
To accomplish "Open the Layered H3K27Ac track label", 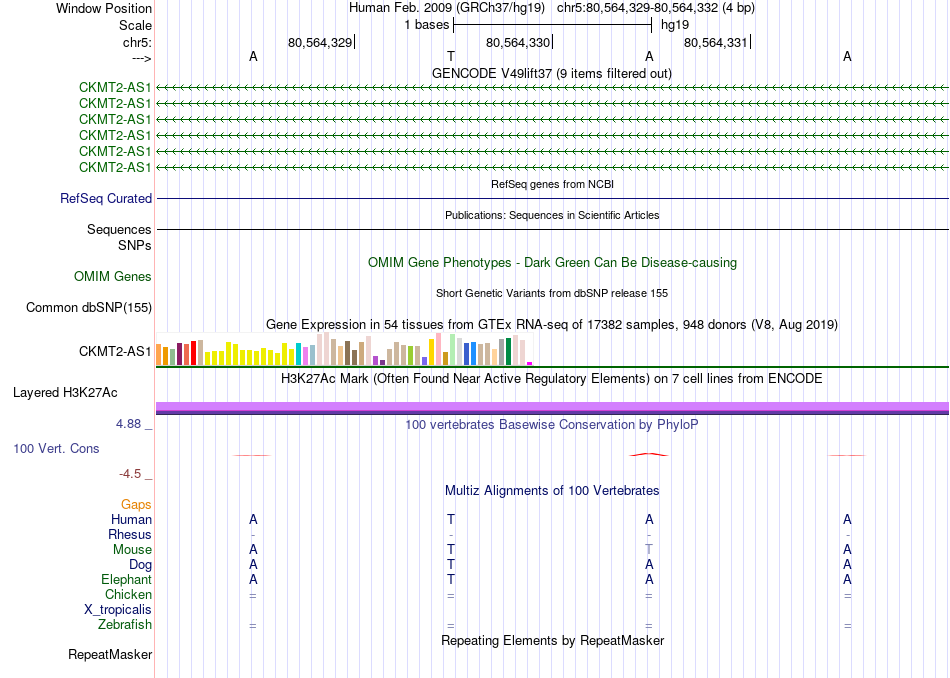I will pyautogui.click(x=65, y=393).
